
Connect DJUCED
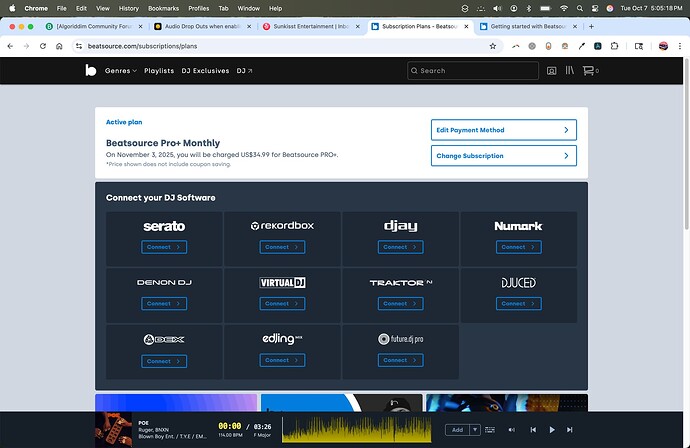coord(519,303)
